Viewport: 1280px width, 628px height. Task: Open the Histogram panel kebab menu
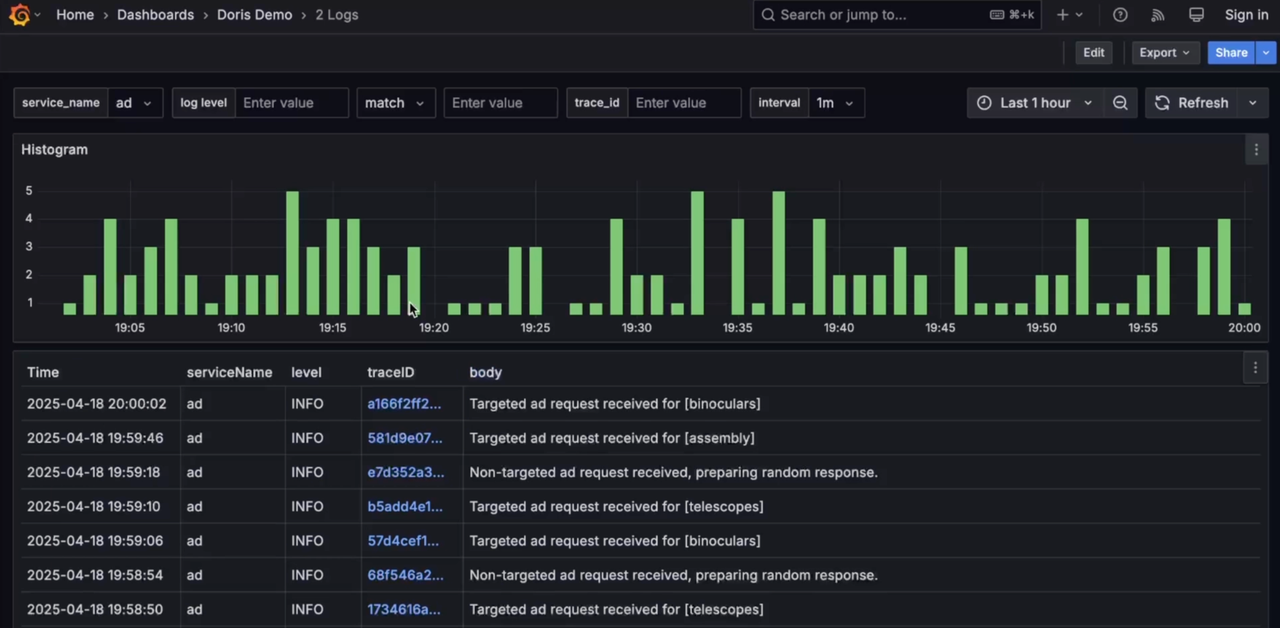point(1255,149)
